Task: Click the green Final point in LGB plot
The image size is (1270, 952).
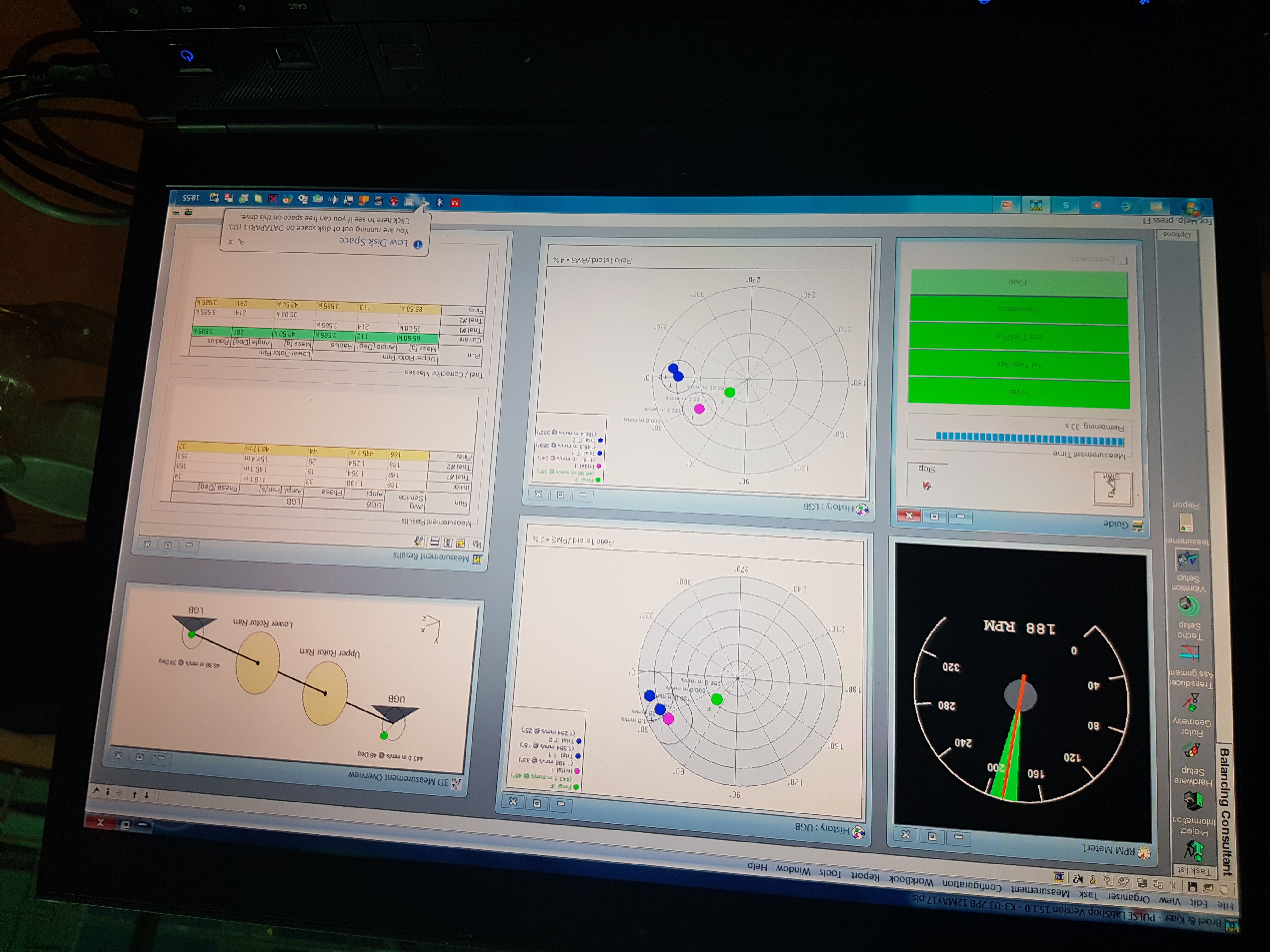Action: tap(729, 393)
